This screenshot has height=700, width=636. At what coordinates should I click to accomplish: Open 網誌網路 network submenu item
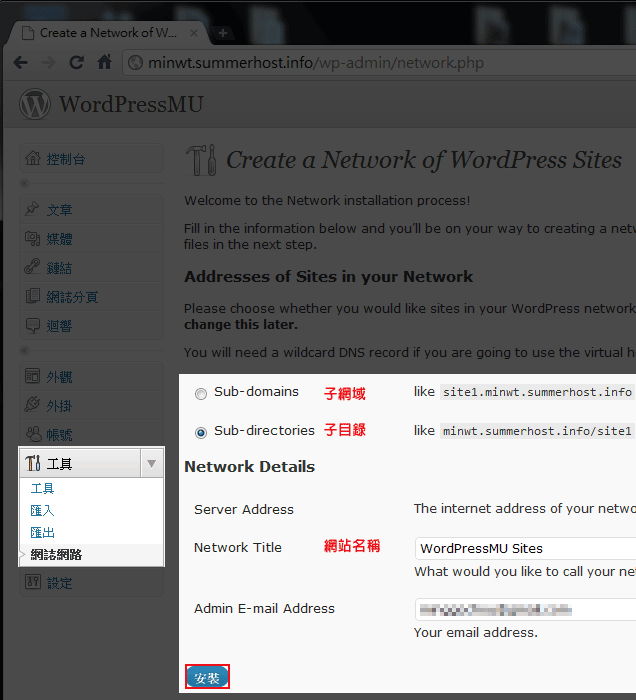56,554
